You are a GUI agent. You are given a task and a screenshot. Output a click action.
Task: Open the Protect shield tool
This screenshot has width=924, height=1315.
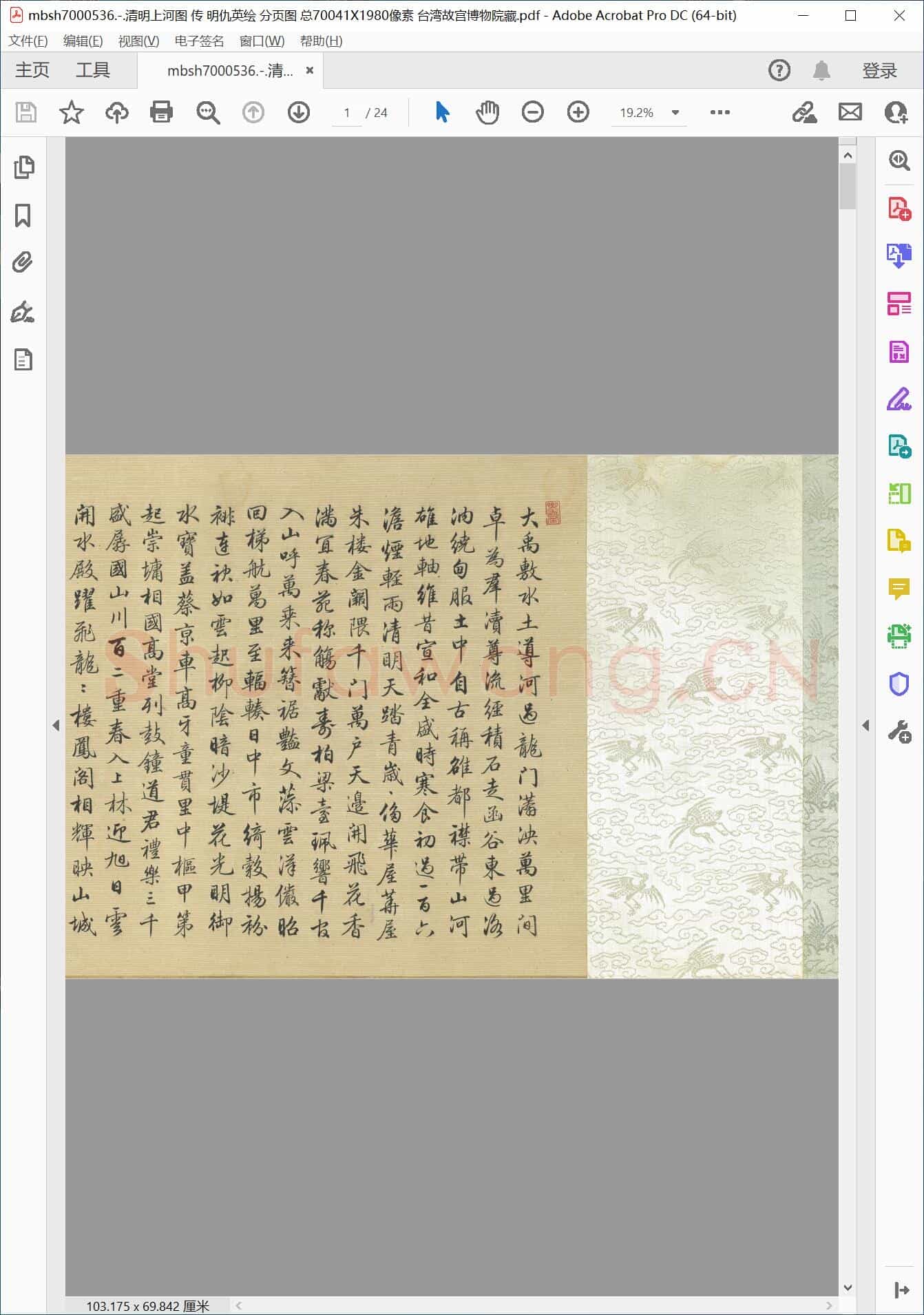(x=899, y=684)
